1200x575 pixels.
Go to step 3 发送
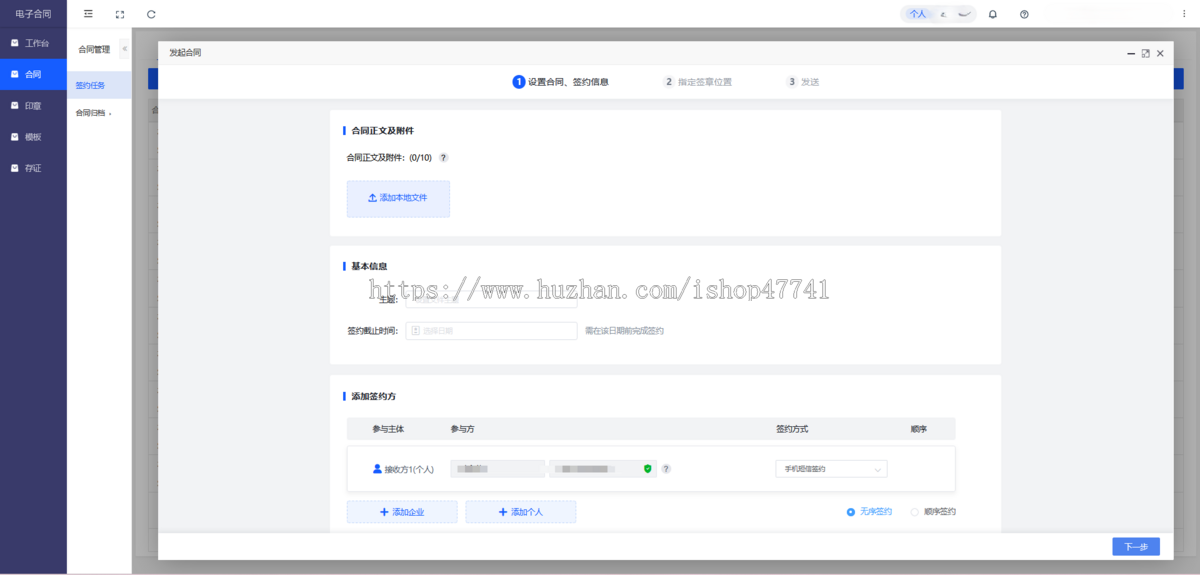click(x=802, y=82)
